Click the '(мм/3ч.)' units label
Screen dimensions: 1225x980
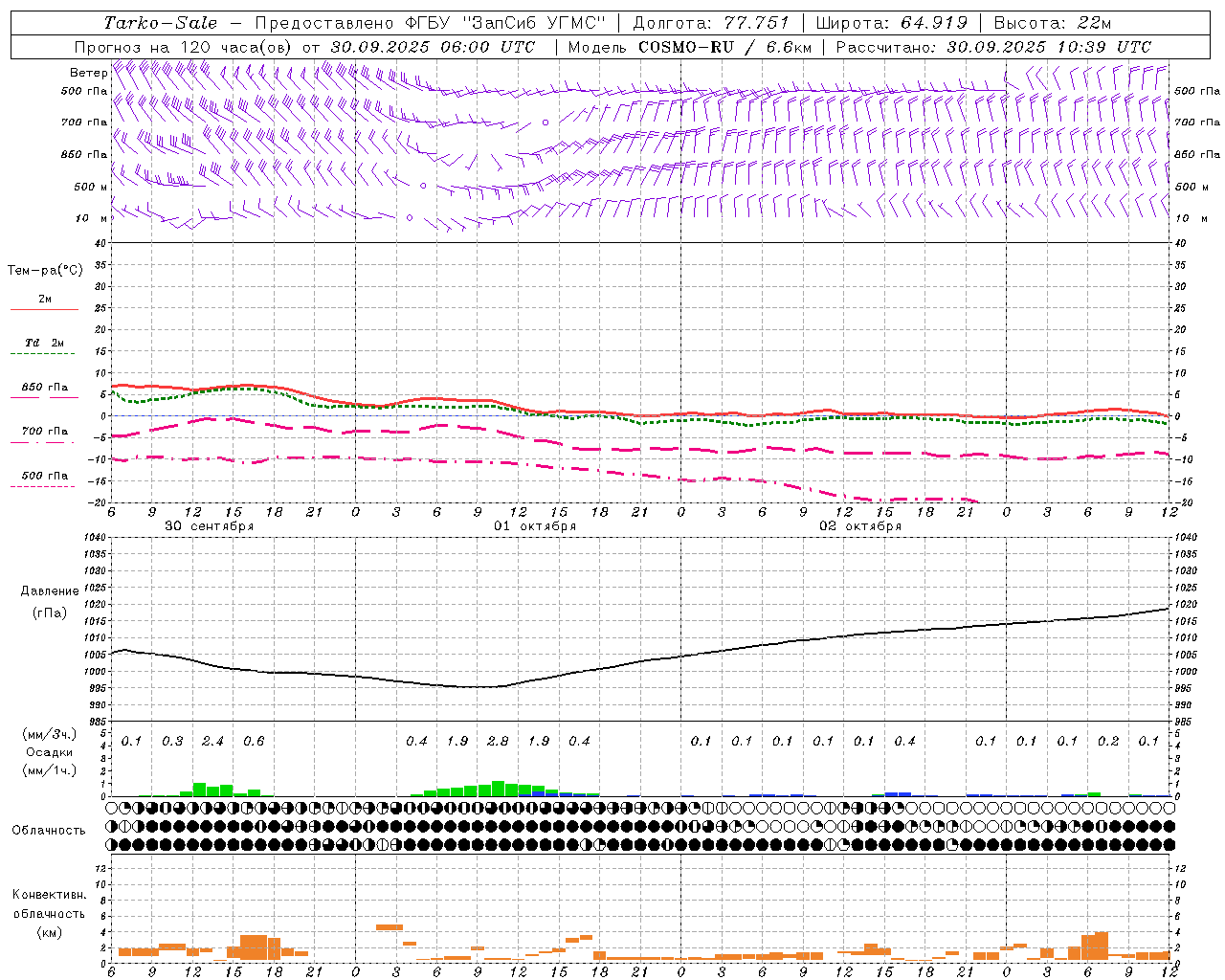[x=49, y=735]
